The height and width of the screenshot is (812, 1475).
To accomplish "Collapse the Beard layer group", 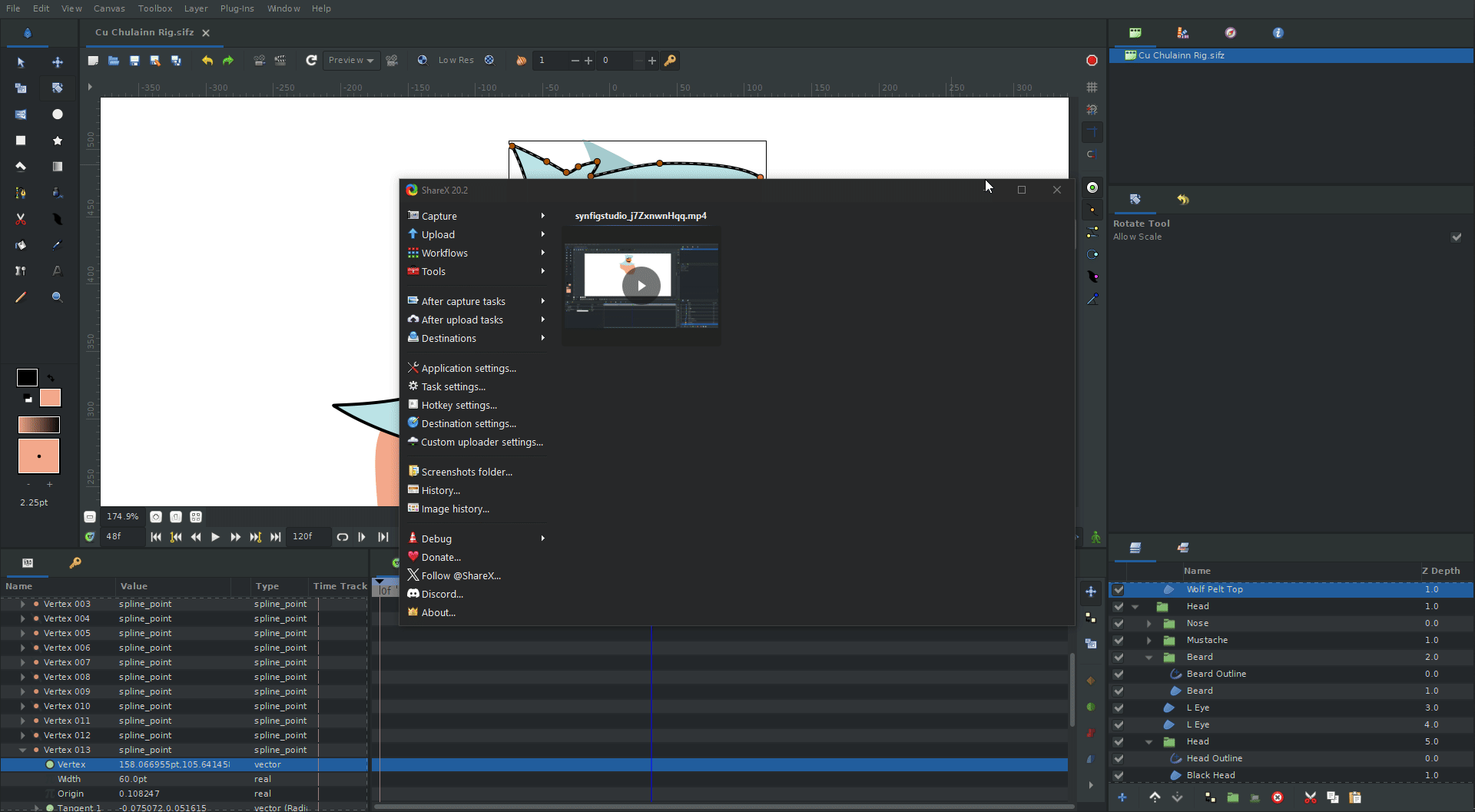I will (1149, 658).
